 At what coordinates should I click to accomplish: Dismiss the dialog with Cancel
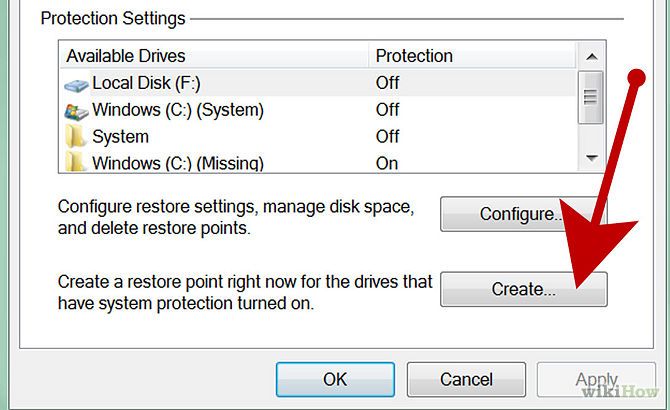[465, 380]
